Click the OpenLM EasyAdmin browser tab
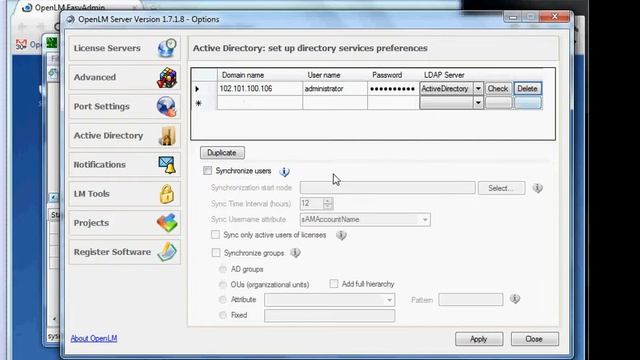This screenshot has height=360, width=640. point(78,7)
